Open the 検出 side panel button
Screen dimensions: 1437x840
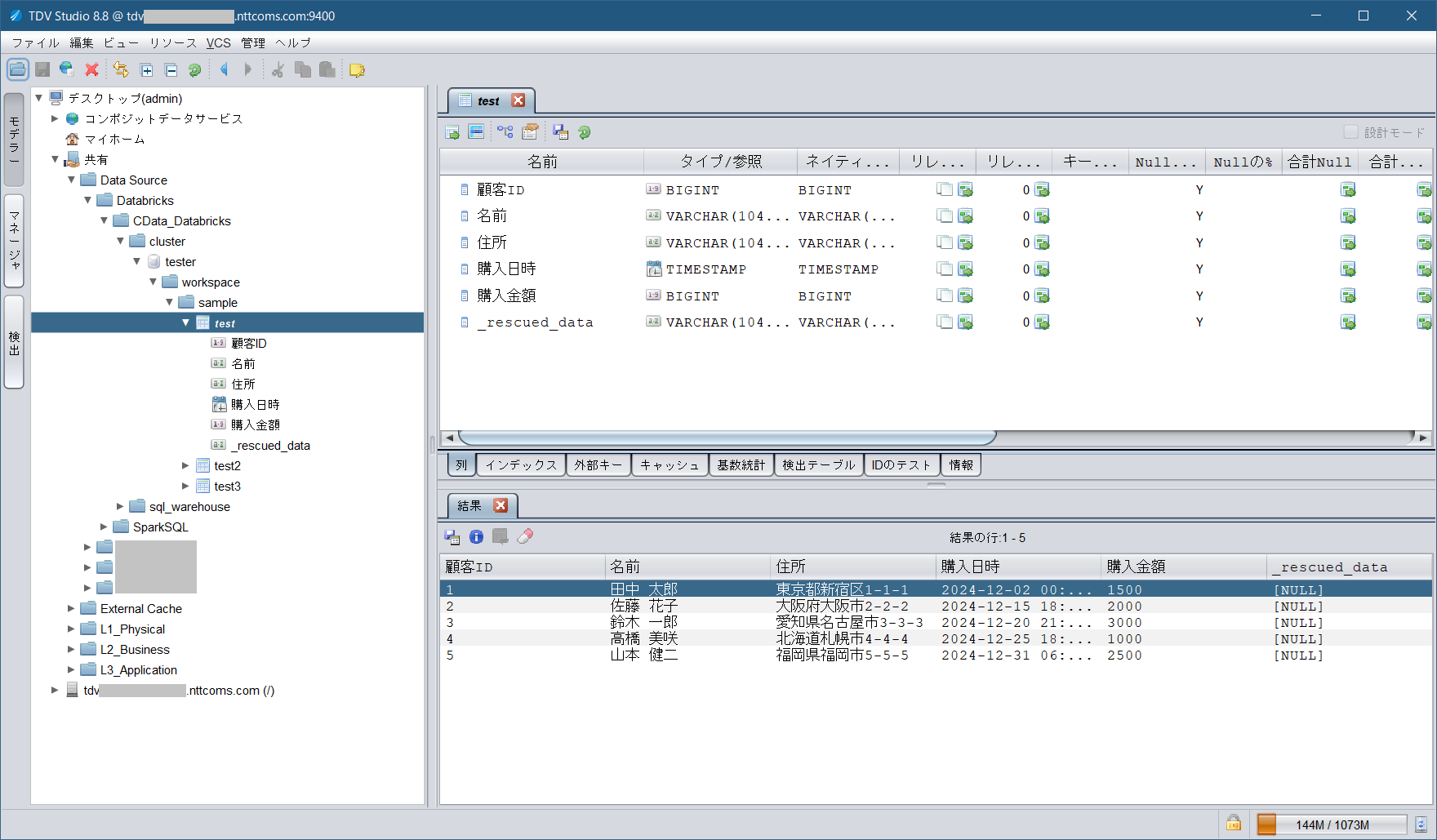point(14,342)
